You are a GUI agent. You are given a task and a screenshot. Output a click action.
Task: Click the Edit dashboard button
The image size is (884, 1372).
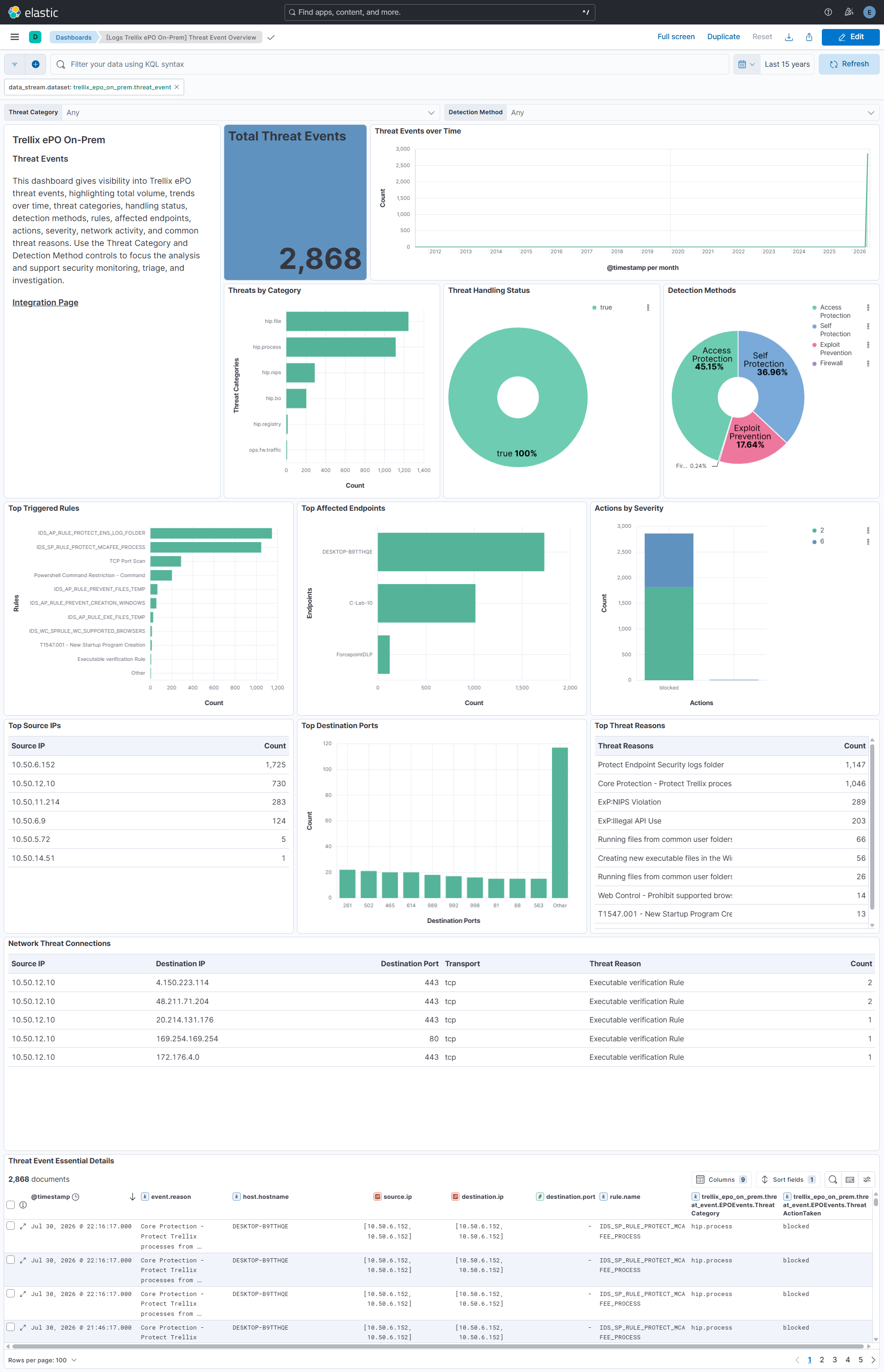point(850,37)
